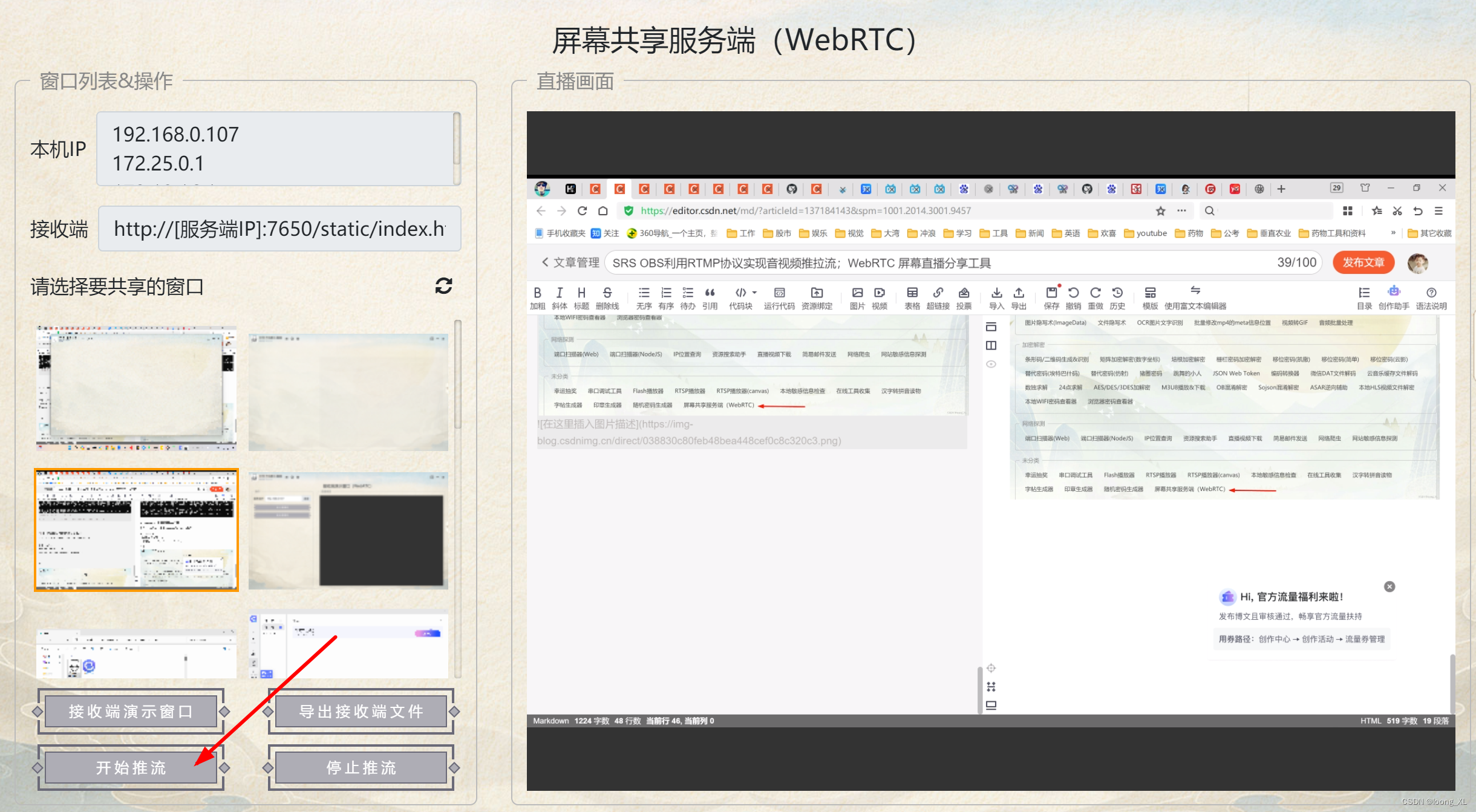The width and height of the screenshot is (1476, 812).
Task: Expand hidden bookmarks chevron
Action: point(1393,233)
